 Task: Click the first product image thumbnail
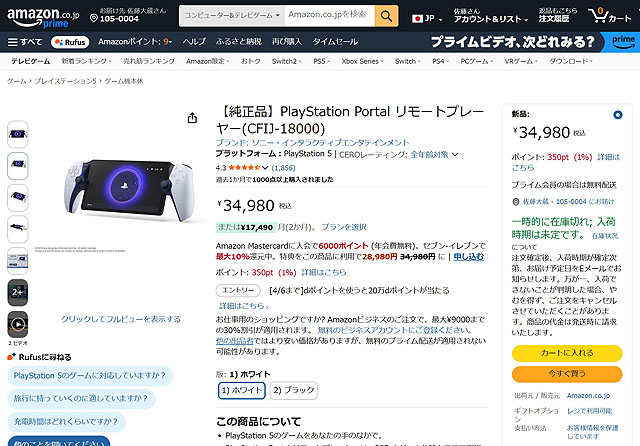point(19,134)
